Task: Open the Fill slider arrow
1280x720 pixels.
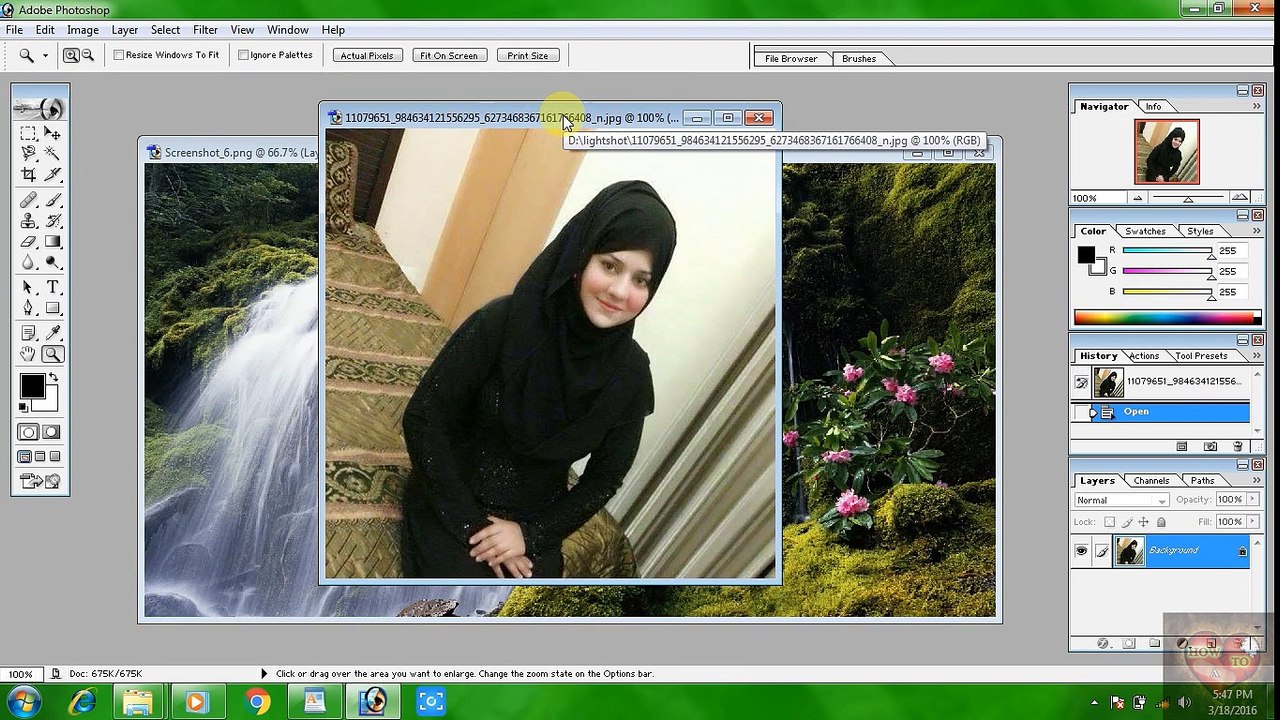Action: click(1251, 522)
